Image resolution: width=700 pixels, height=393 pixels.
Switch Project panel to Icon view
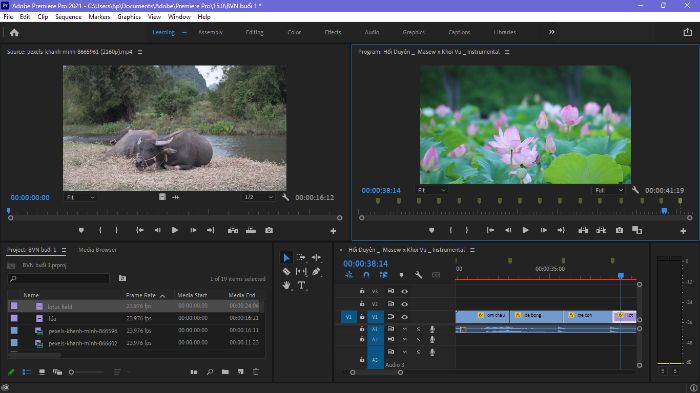tap(42, 372)
